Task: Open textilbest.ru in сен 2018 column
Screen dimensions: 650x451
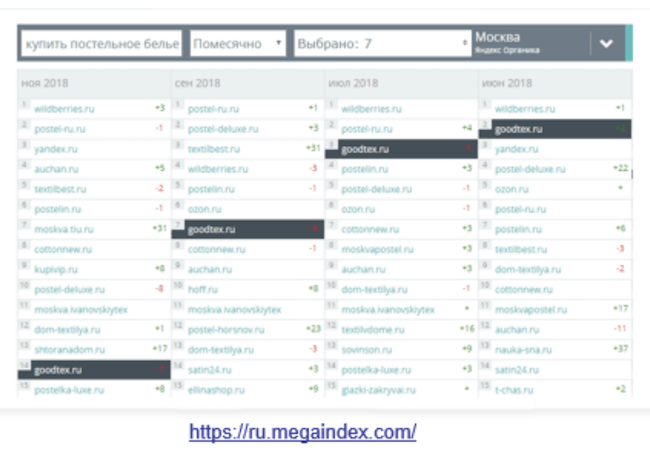Action: point(214,149)
